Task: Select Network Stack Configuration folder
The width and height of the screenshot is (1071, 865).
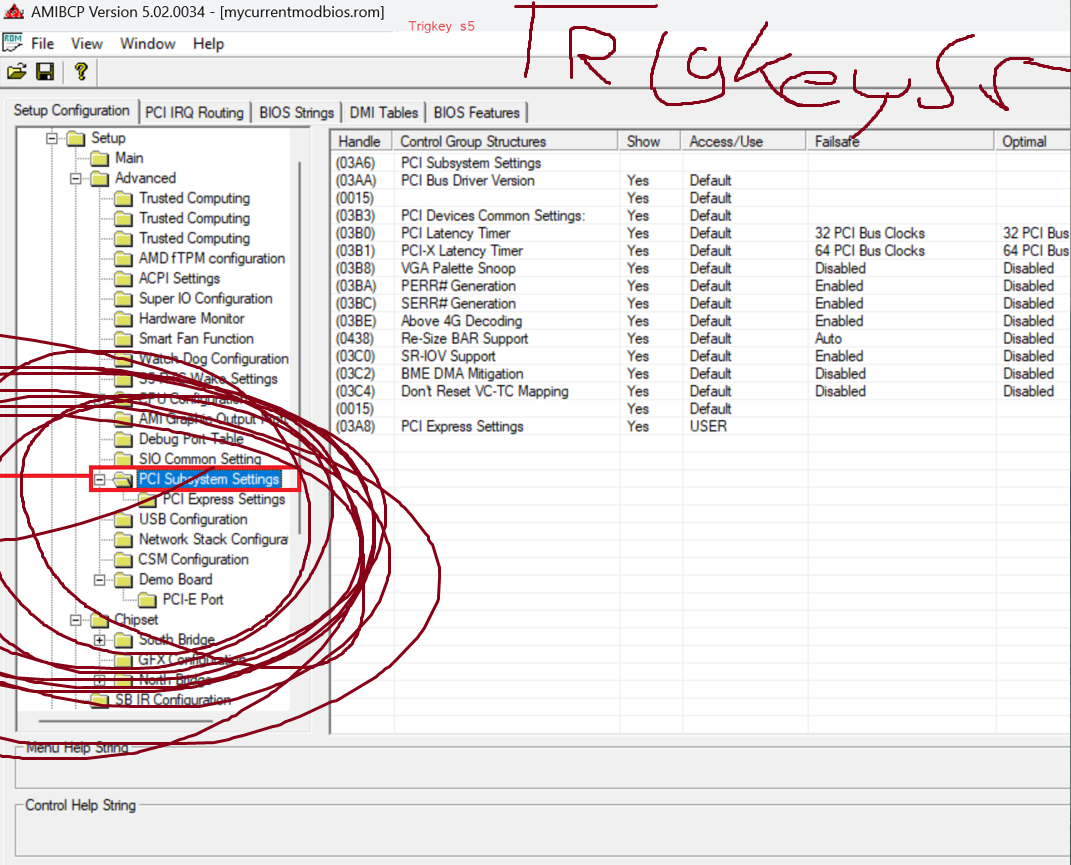Action: point(201,539)
